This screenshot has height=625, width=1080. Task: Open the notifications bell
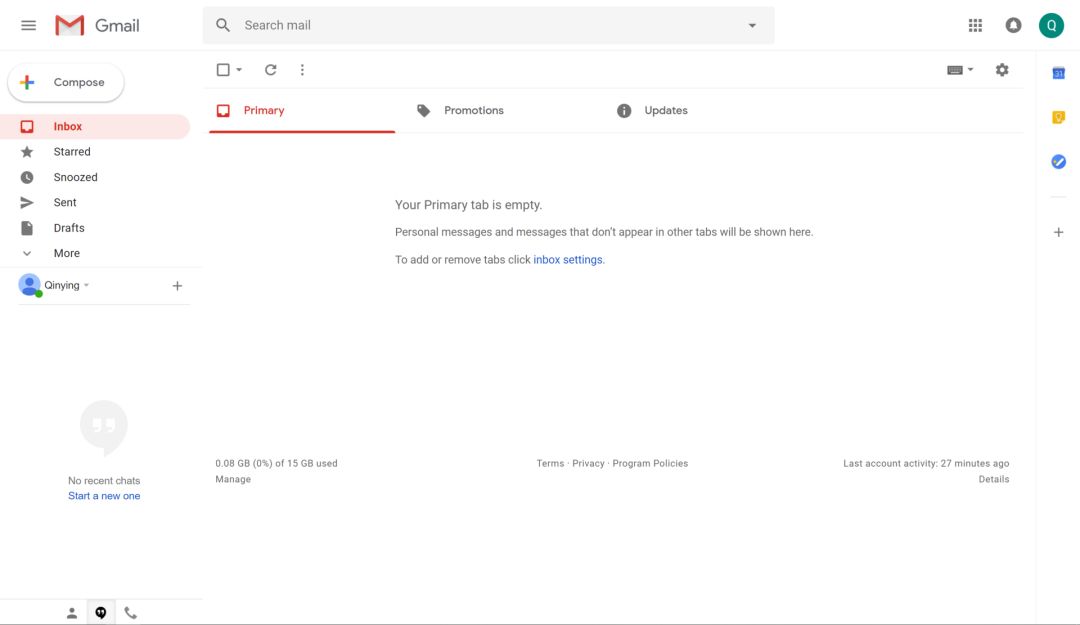click(x=1013, y=25)
